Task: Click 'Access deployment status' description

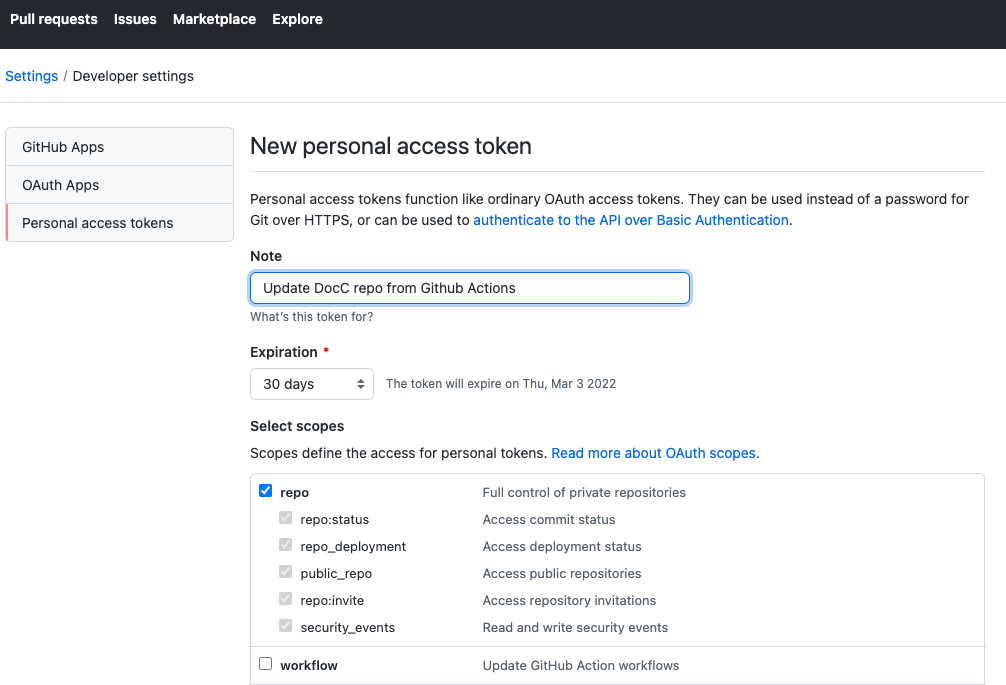Action: click(562, 546)
